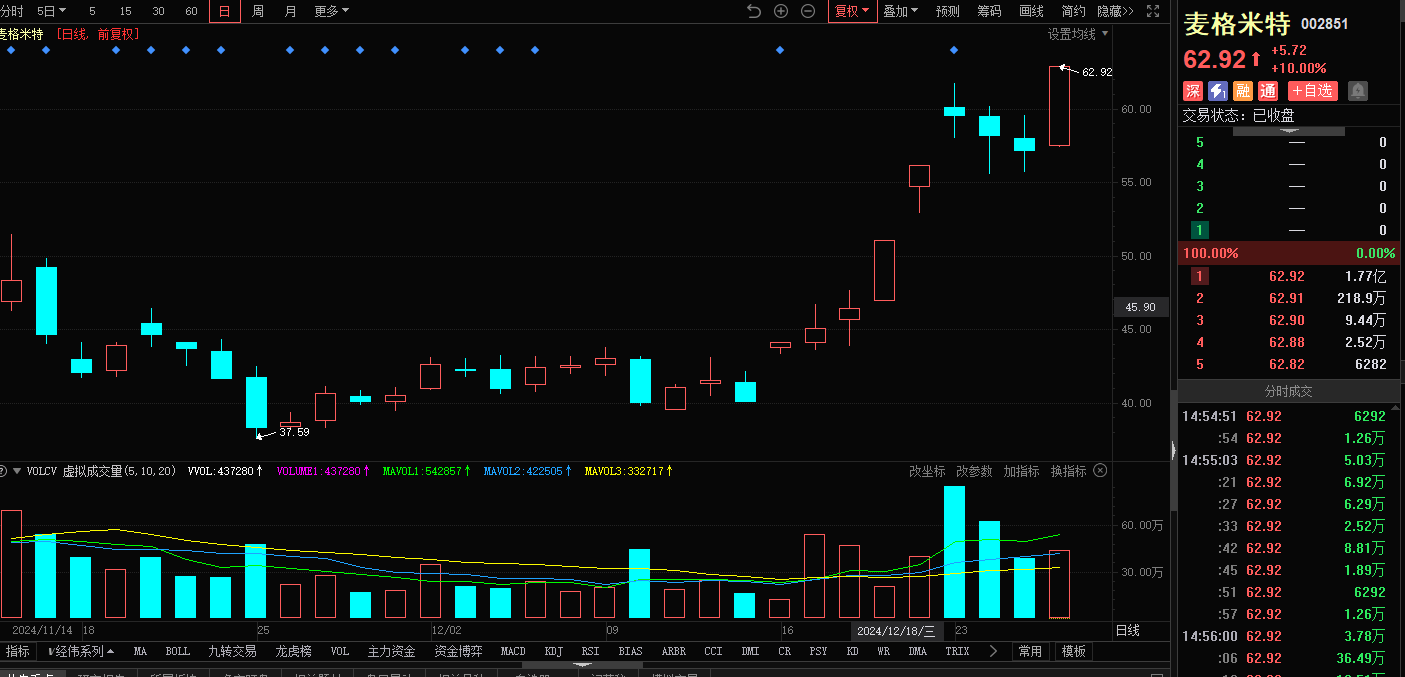This screenshot has width=1405, height=677.
Task: Switch to 分时 intraday view
Action: [11, 11]
